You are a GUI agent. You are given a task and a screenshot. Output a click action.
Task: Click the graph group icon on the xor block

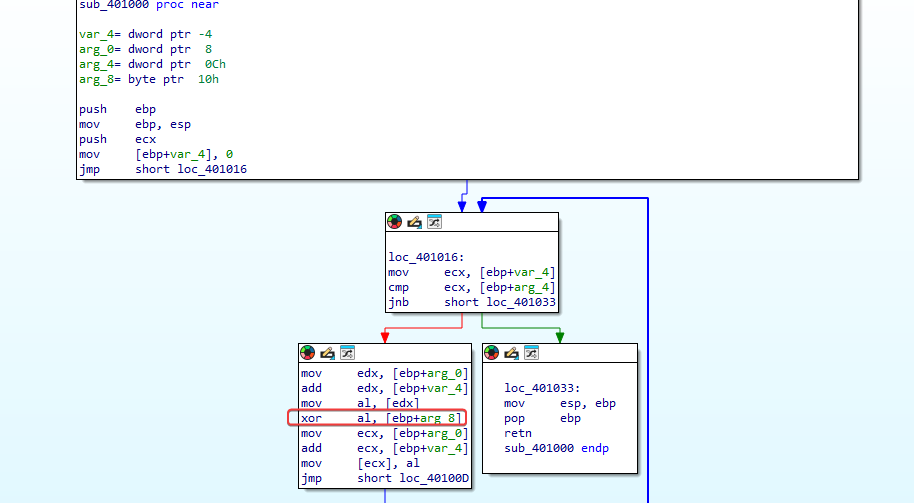click(347, 353)
